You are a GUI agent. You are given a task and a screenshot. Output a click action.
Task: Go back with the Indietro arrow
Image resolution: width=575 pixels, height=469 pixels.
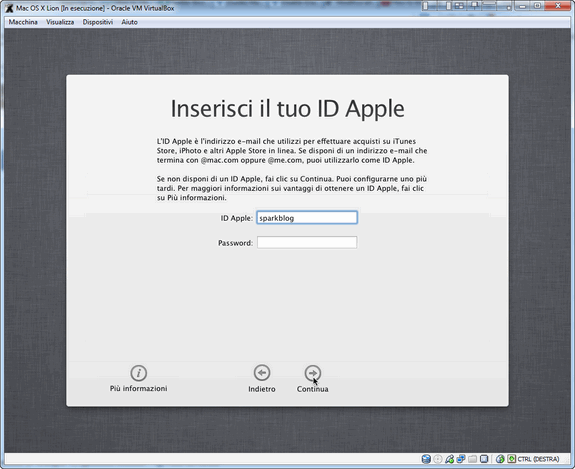262,373
